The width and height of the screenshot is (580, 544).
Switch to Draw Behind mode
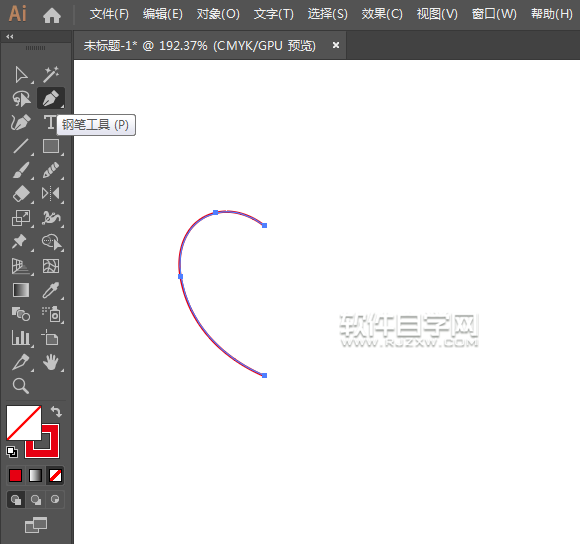36,500
